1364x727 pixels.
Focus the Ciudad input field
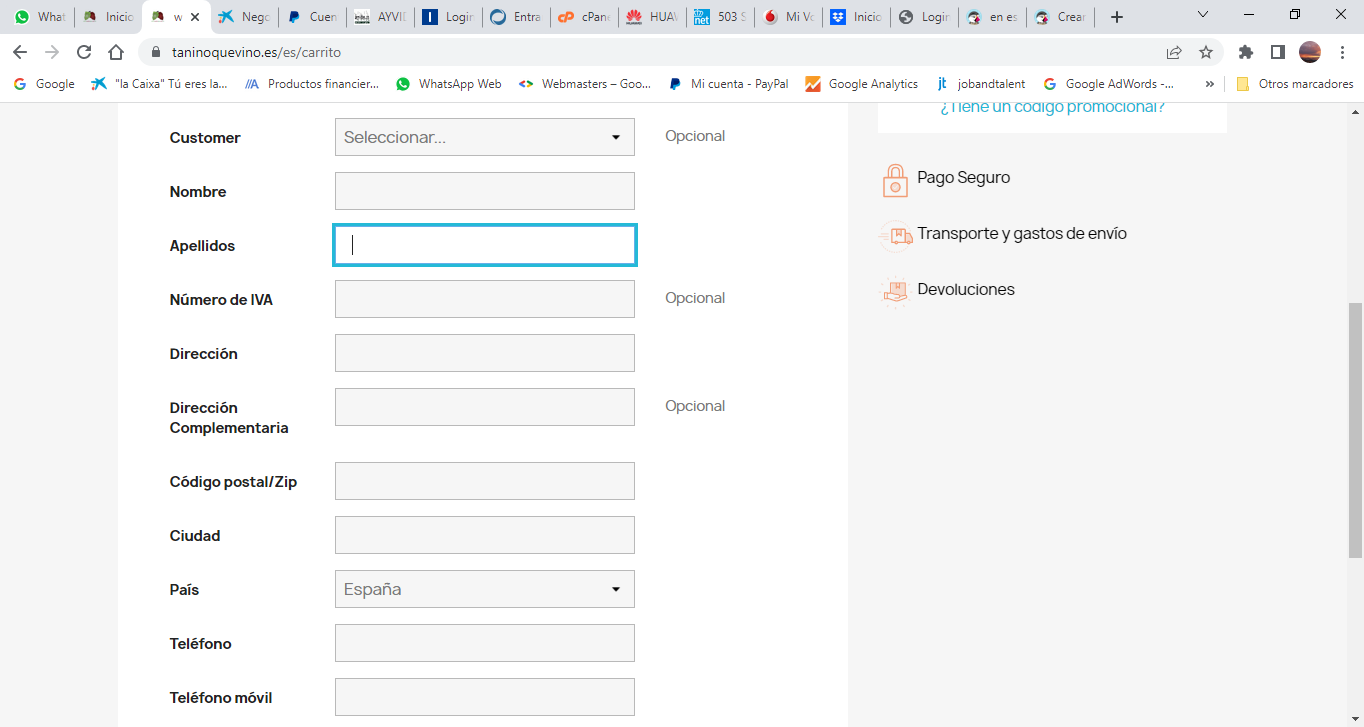pos(485,535)
